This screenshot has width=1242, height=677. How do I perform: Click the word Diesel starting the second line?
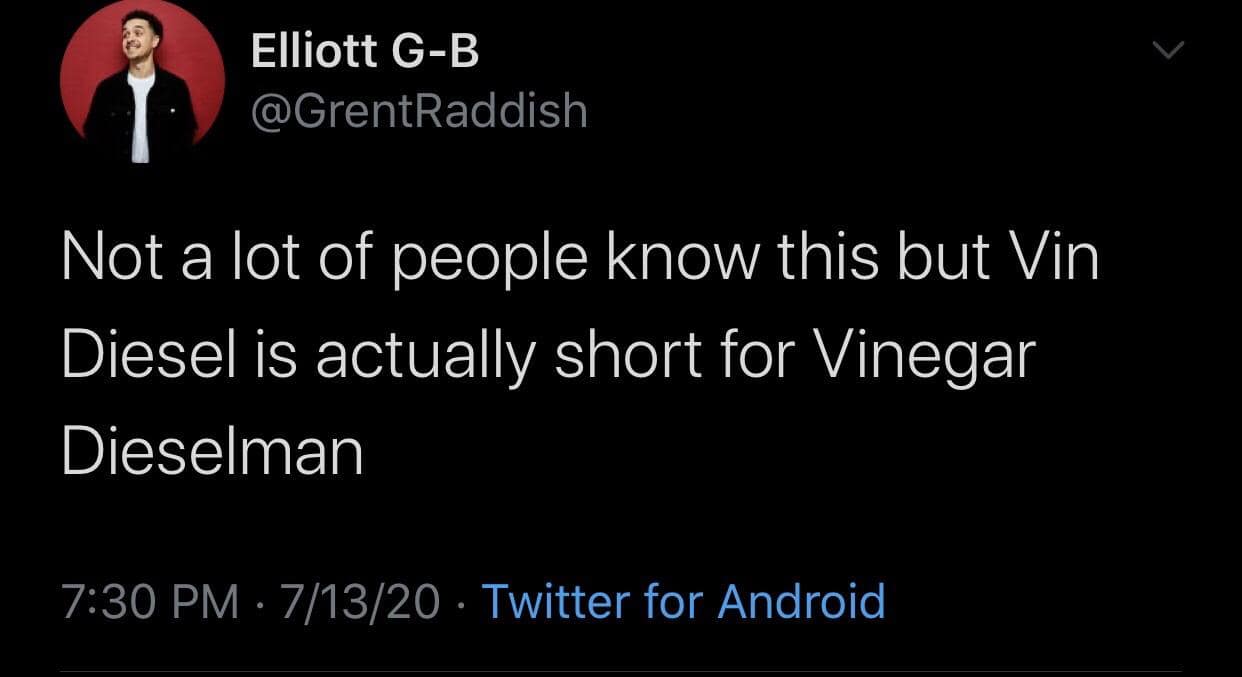(150, 355)
